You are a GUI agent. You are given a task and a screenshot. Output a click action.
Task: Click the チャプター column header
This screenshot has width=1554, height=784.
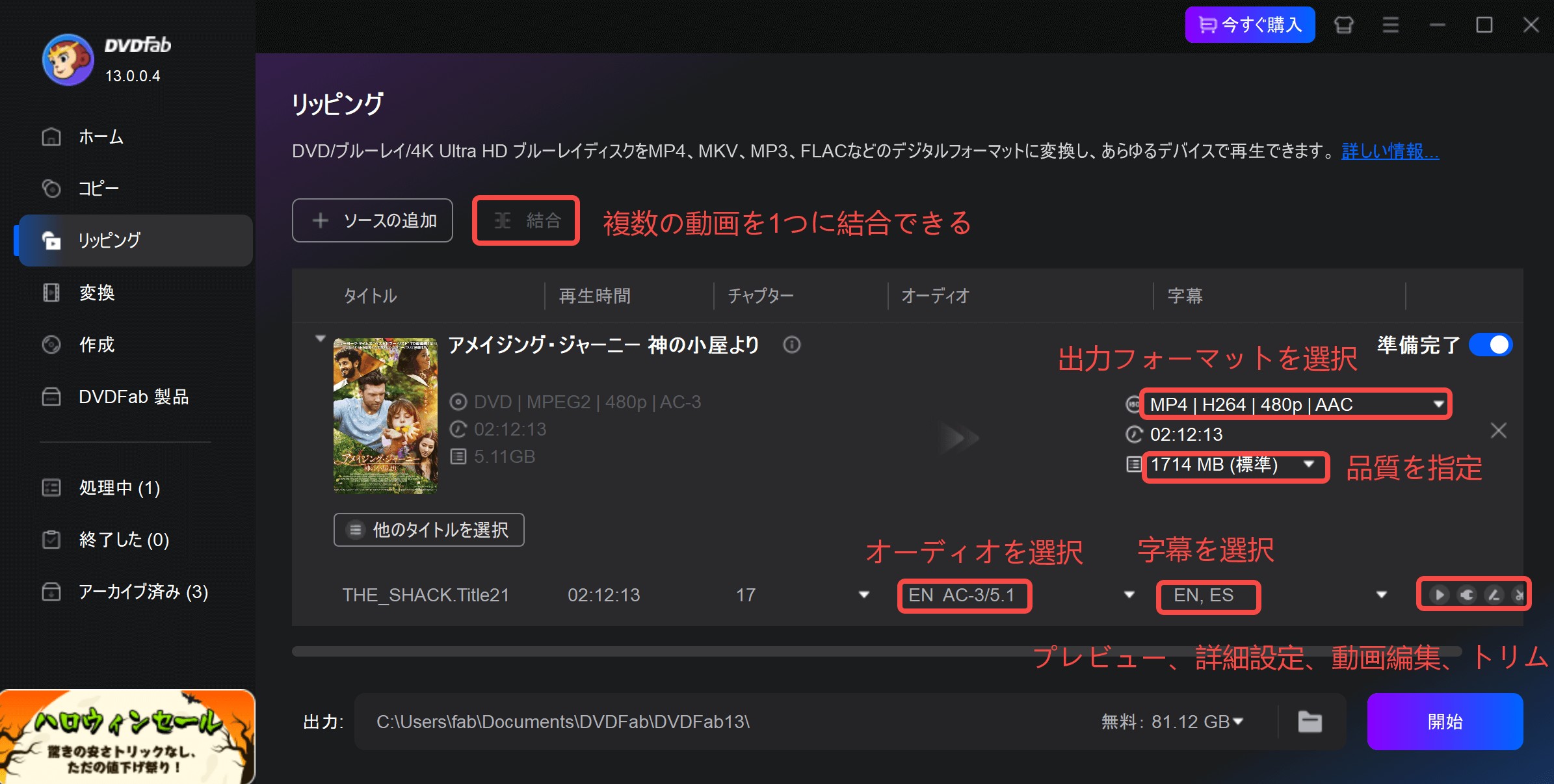click(x=761, y=296)
